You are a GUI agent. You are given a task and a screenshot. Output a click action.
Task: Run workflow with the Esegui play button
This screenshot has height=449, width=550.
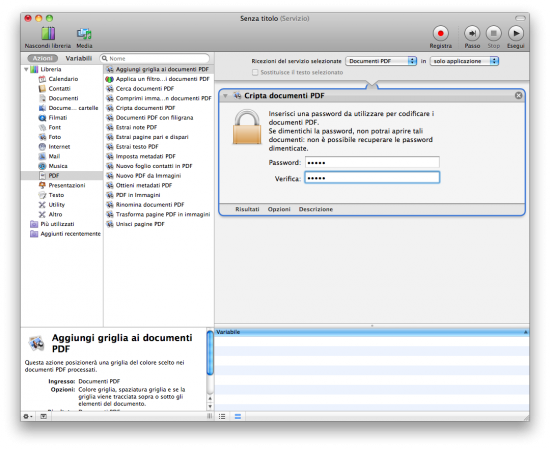(x=516, y=34)
